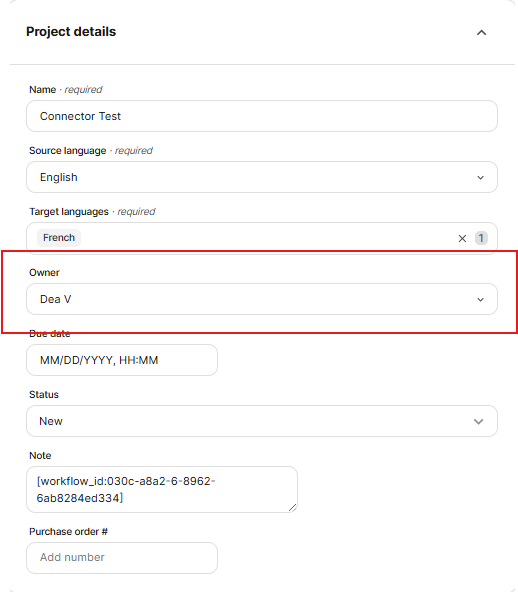Click the Purchase order Add number field

[x=122, y=558]
